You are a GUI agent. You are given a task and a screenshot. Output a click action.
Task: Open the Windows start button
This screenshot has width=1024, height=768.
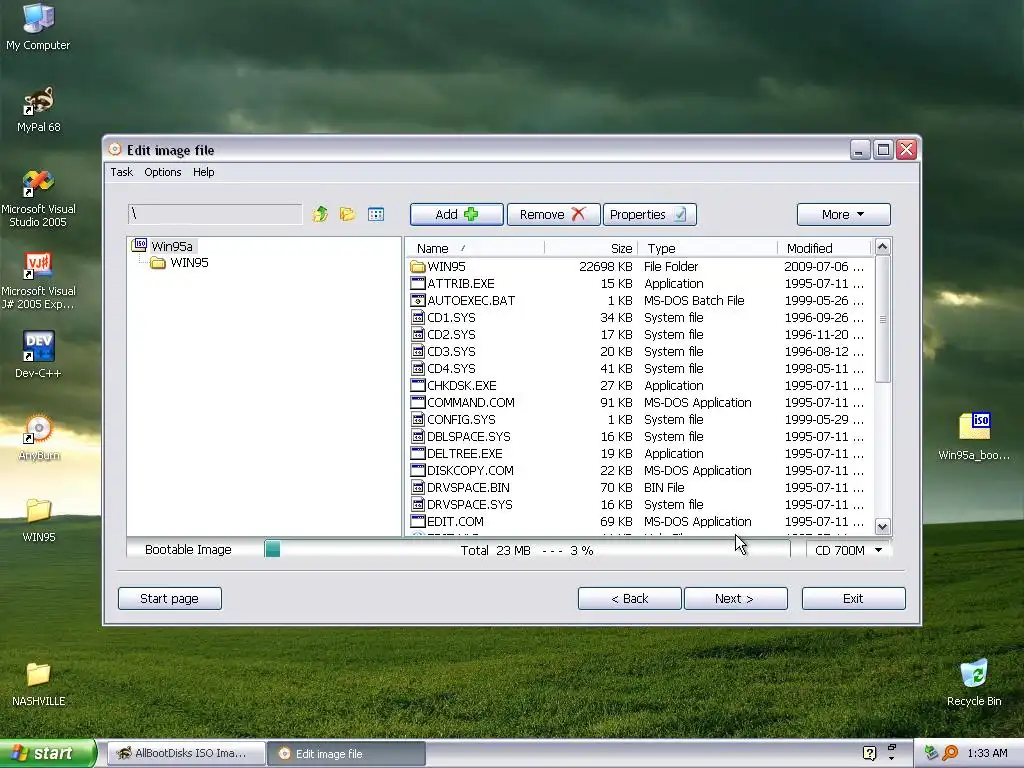point(48,753)
